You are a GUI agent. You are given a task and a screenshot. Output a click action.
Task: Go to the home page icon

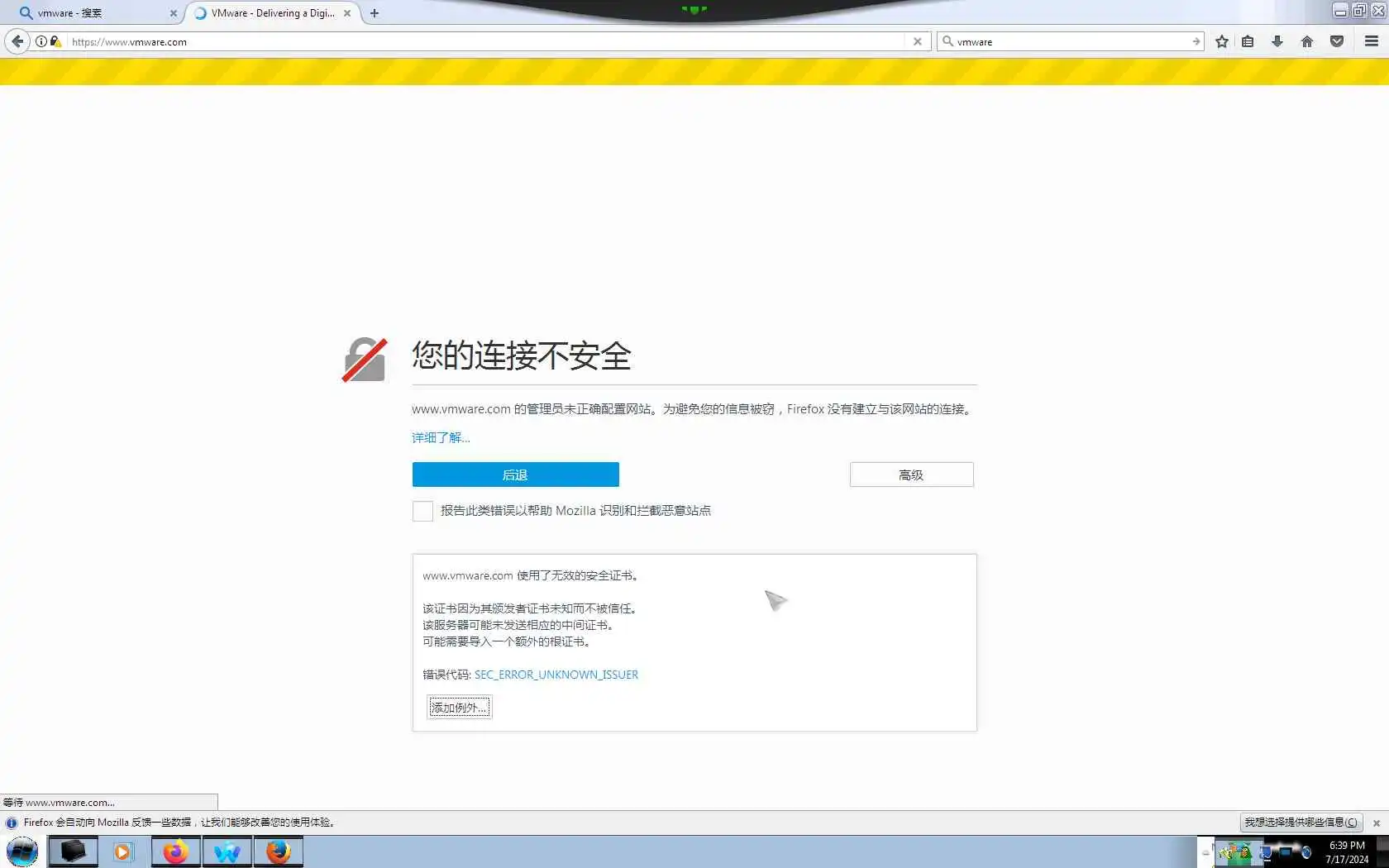pos(1307,41)
